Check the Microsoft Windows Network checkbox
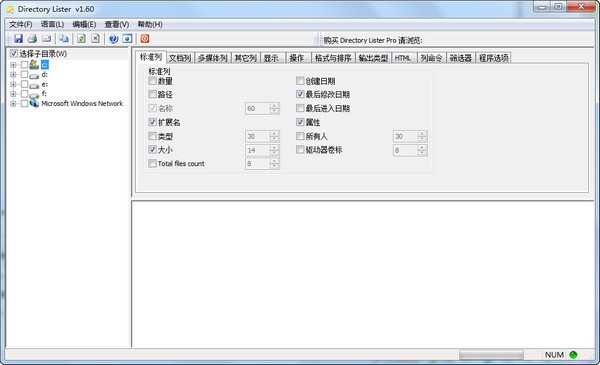The height and width of the screenshot is (365, 600). coord(24,103)
